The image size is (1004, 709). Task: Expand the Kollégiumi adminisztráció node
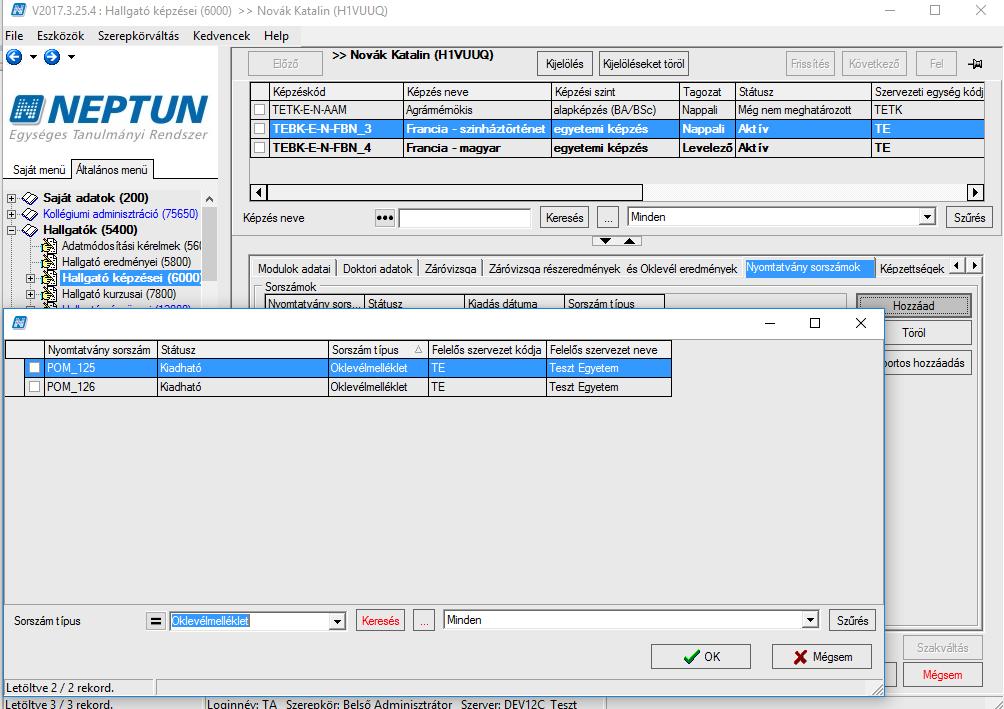[12, 214]
